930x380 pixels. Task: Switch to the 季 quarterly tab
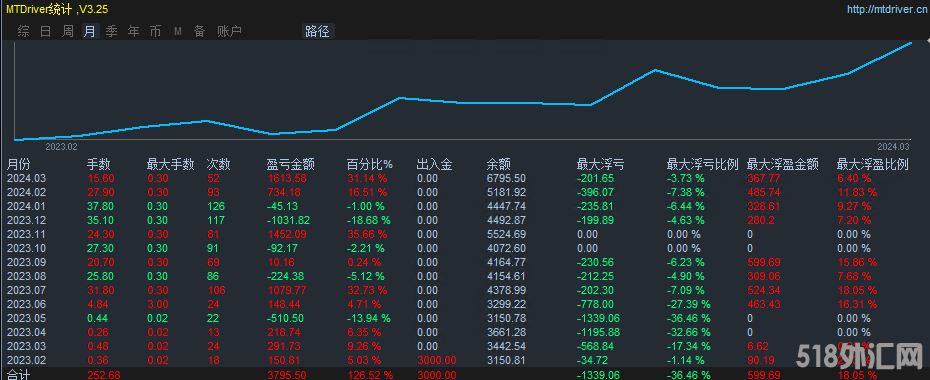112,31
